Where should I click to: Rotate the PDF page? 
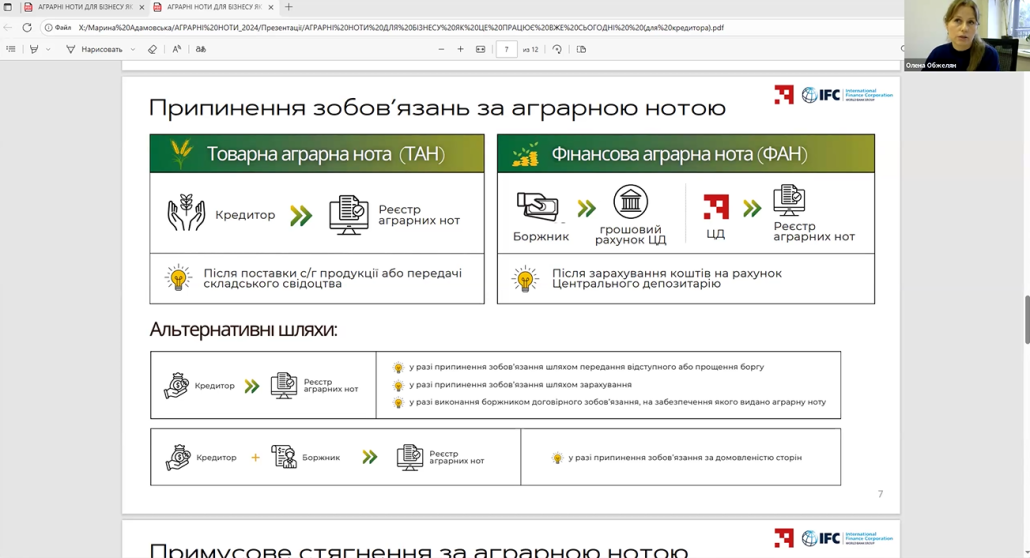pos(557,49)
